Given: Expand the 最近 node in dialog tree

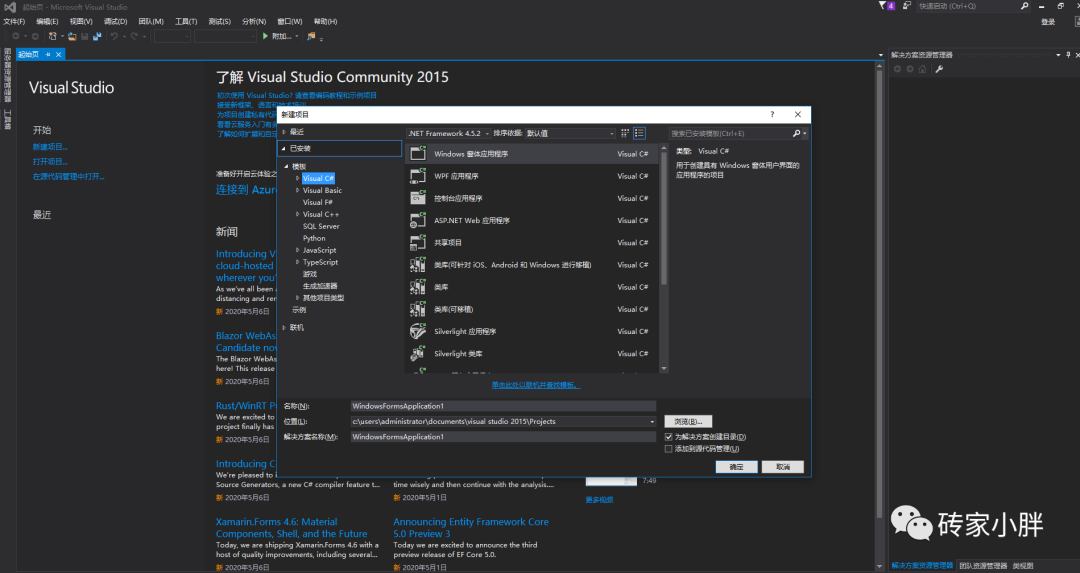Looking at the screenshot, I should click(x=284, y=132).
